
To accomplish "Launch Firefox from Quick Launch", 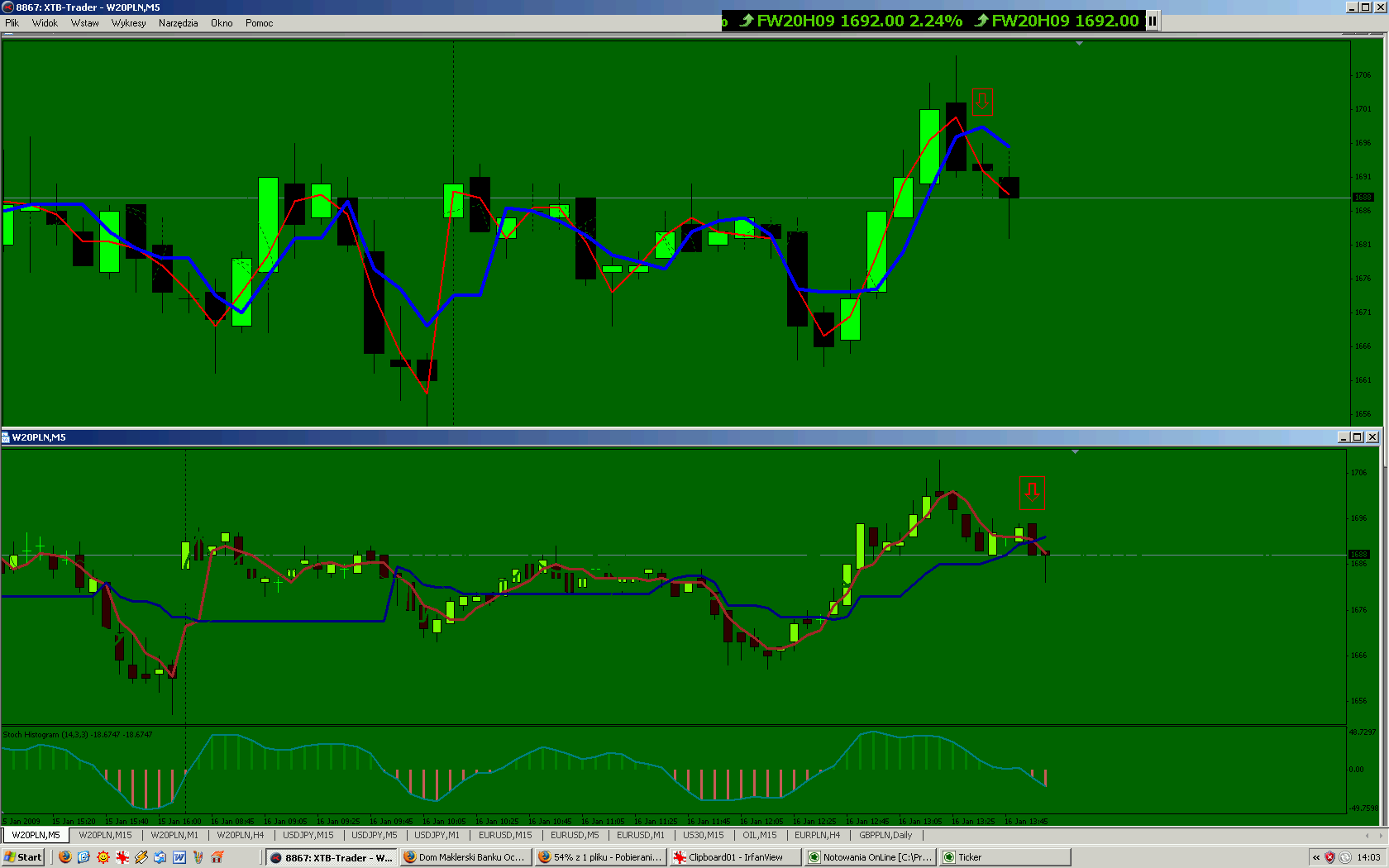I will 65,857.
